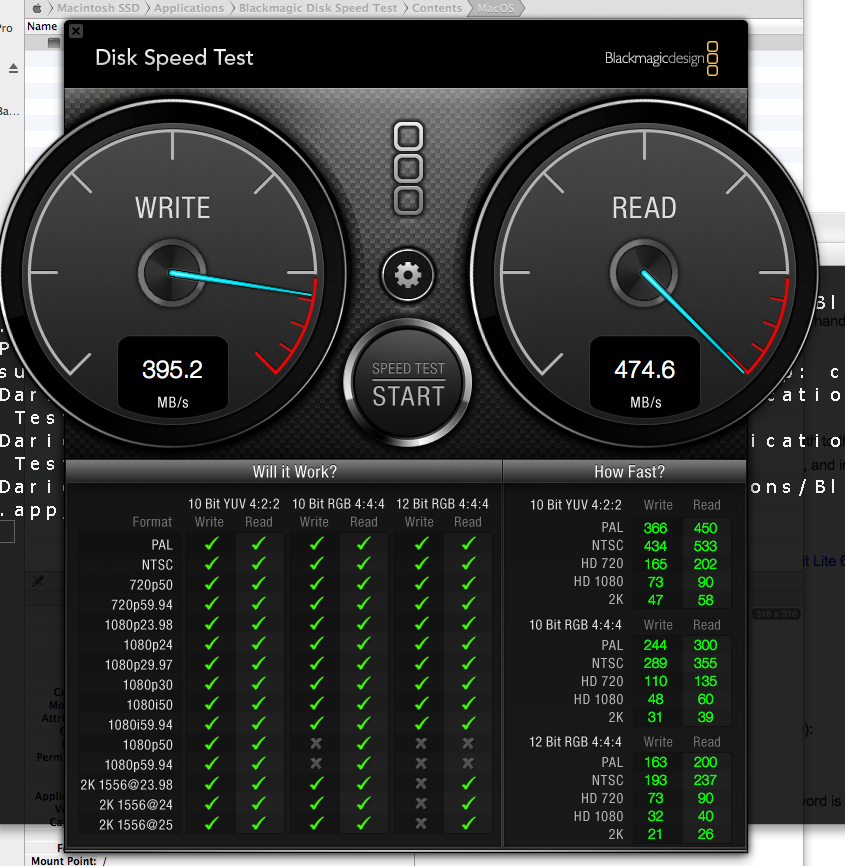Click 1080p59.94 12 Bit RGB read cross
This screenshot has width=845, height=866.
pos(468,763)
